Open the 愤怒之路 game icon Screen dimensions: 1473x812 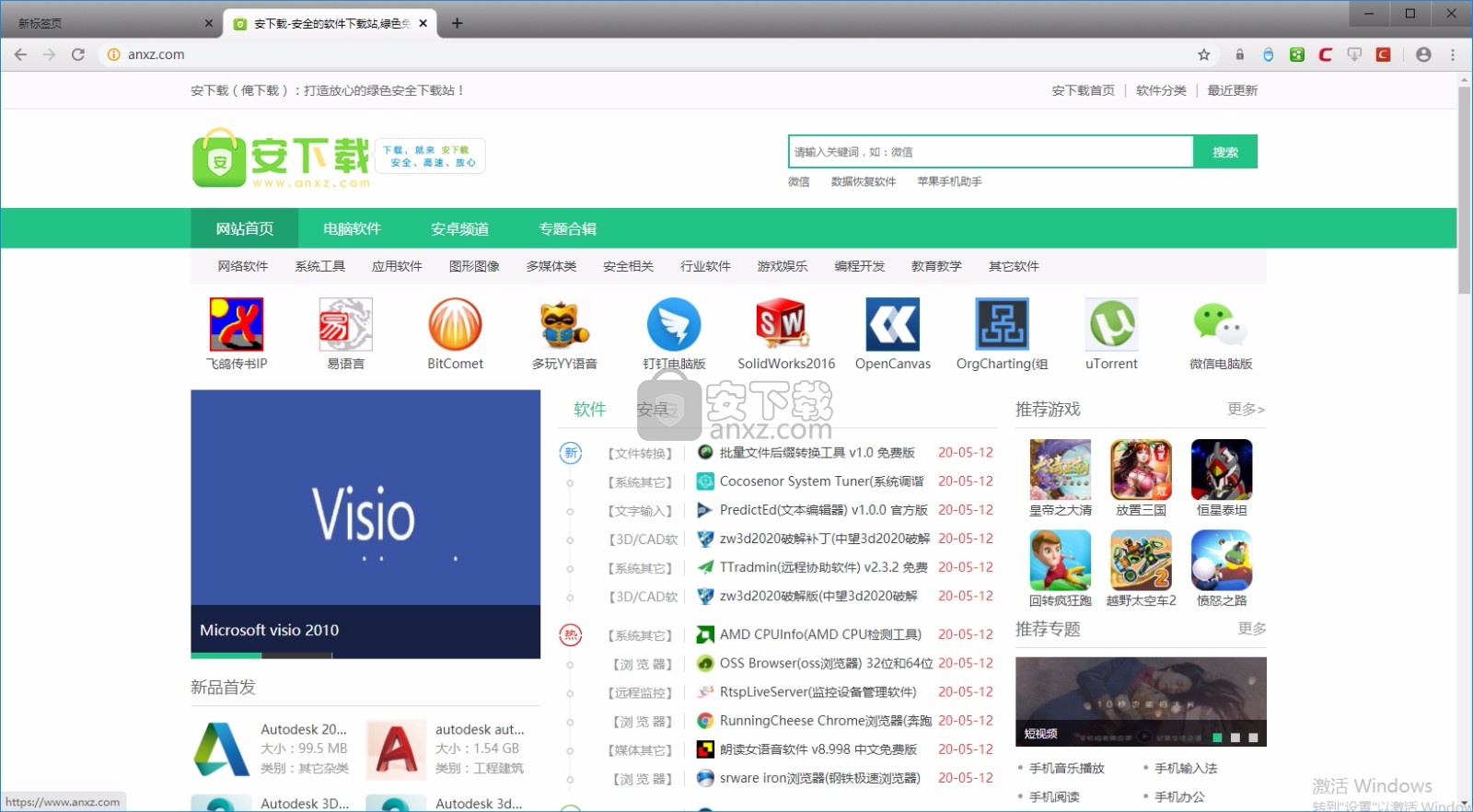tap(1222, 560)
